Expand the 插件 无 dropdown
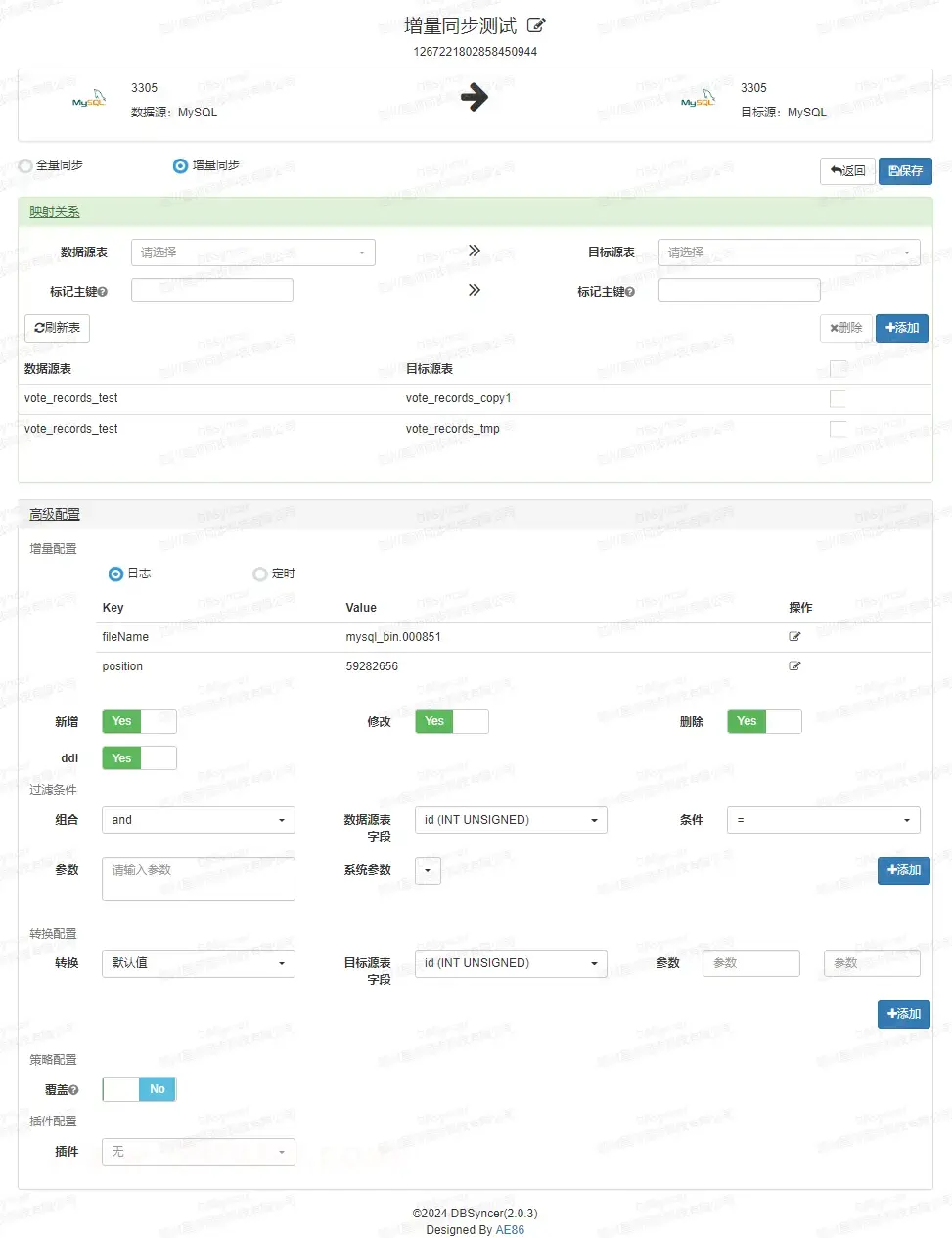 point(198,1152)
